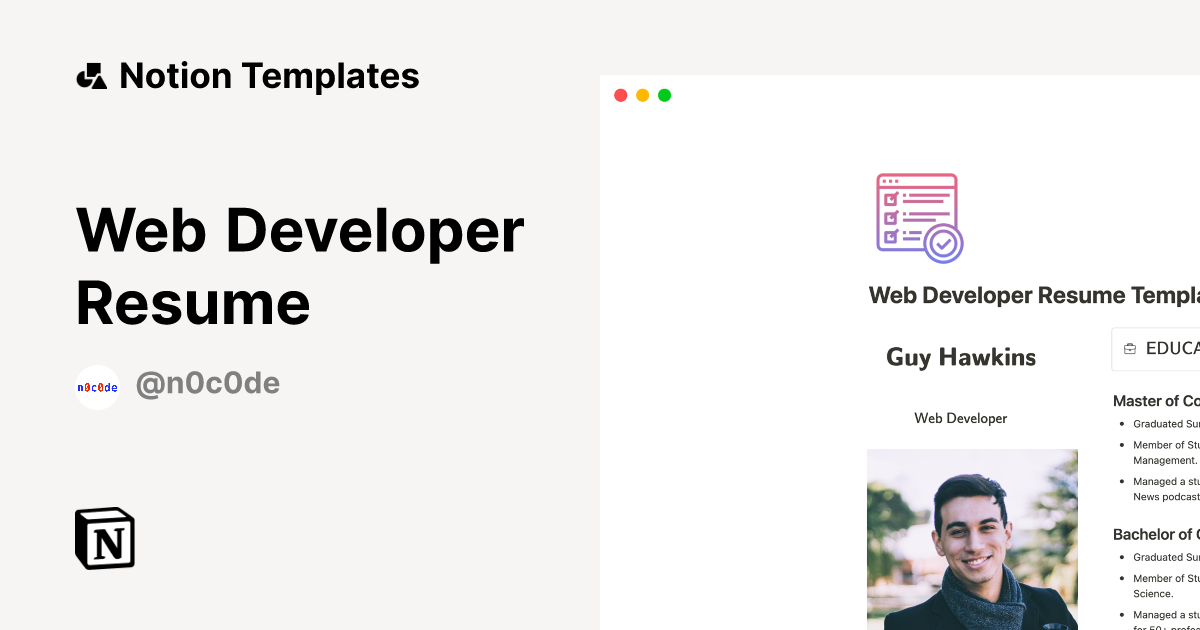Close the window with the red button

coord(620,95)
